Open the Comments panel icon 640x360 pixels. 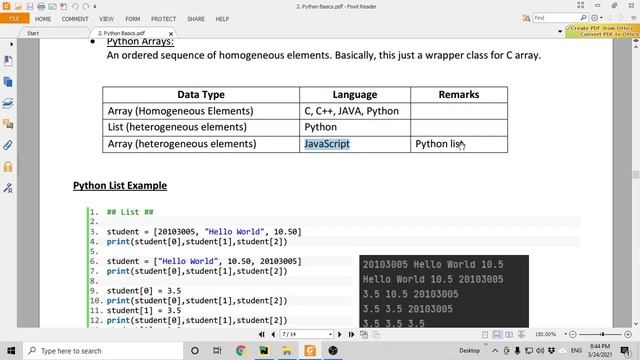[x=8, y=124]
